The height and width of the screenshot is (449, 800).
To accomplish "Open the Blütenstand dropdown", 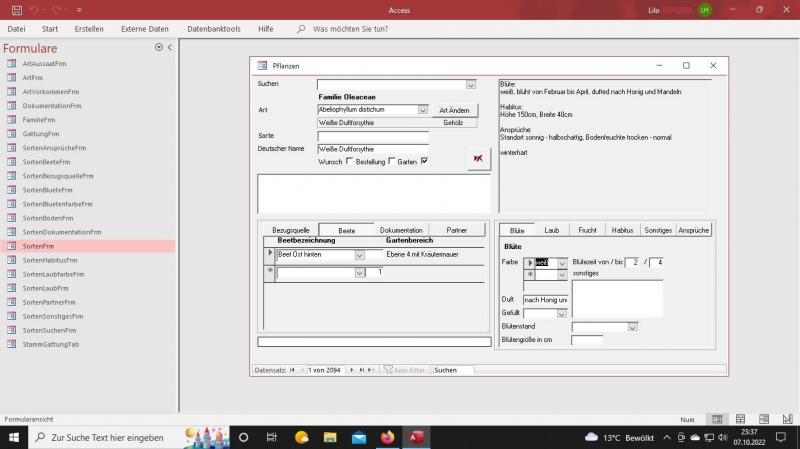I will (x=632, y=326).
